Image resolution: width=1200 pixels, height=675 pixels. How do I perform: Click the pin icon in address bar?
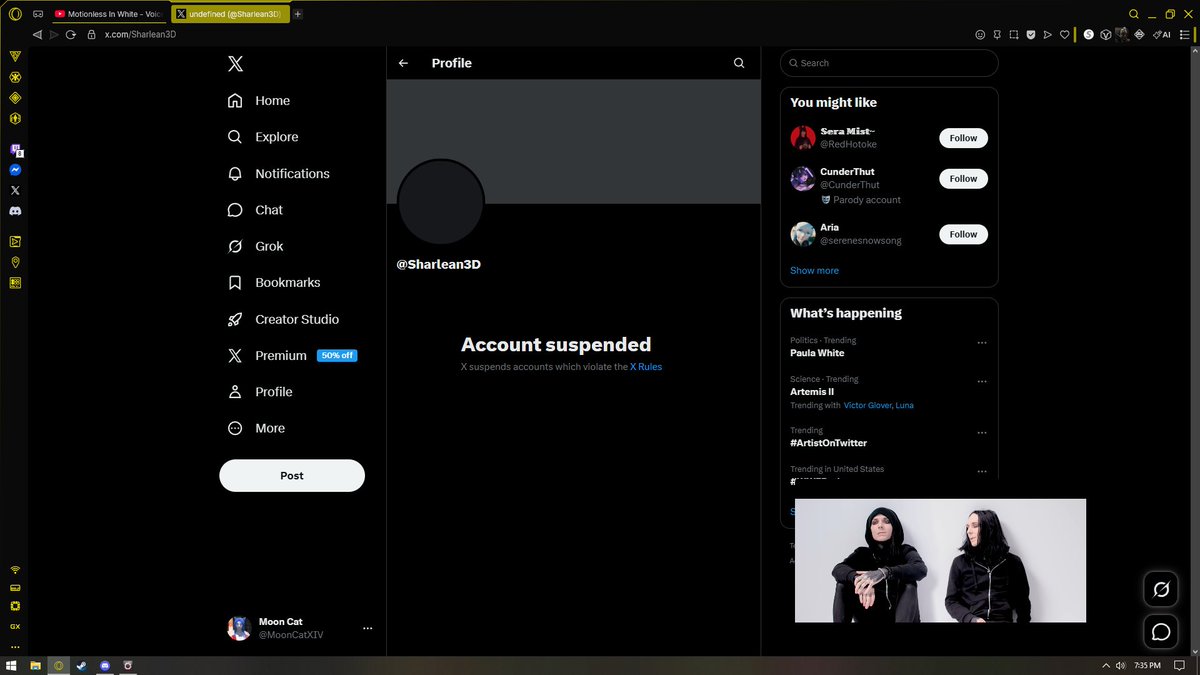pyautogui.click(x=996, y=34)
